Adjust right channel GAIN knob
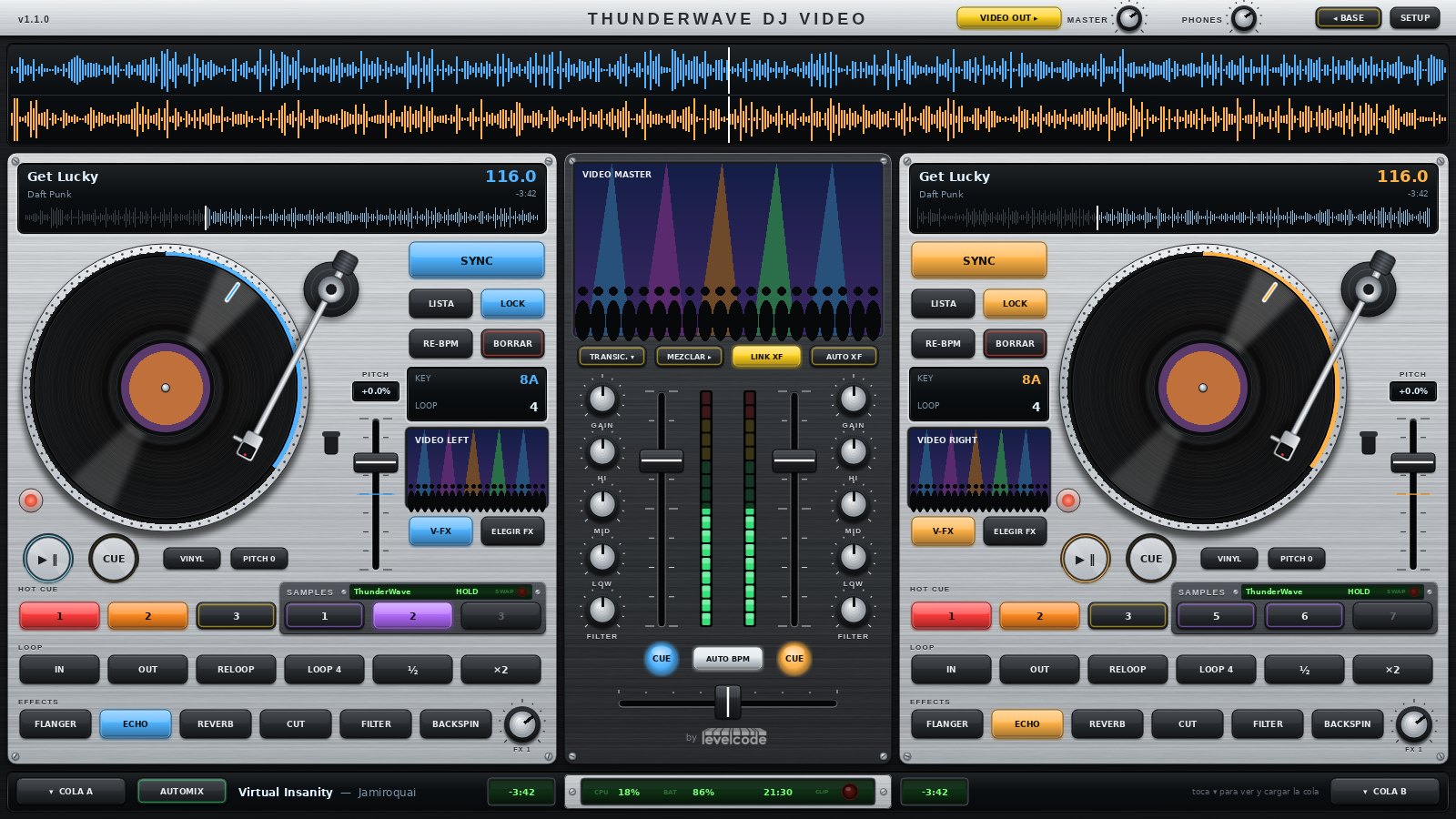 coord(854,398)
